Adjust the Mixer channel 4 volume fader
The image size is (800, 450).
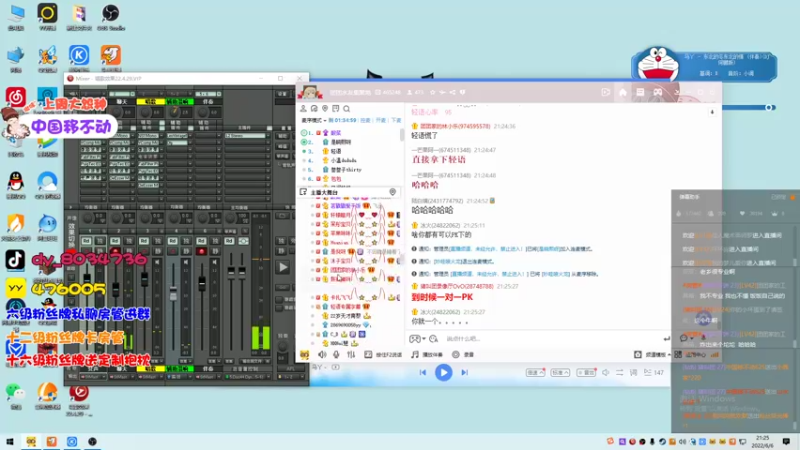(173, 293)
